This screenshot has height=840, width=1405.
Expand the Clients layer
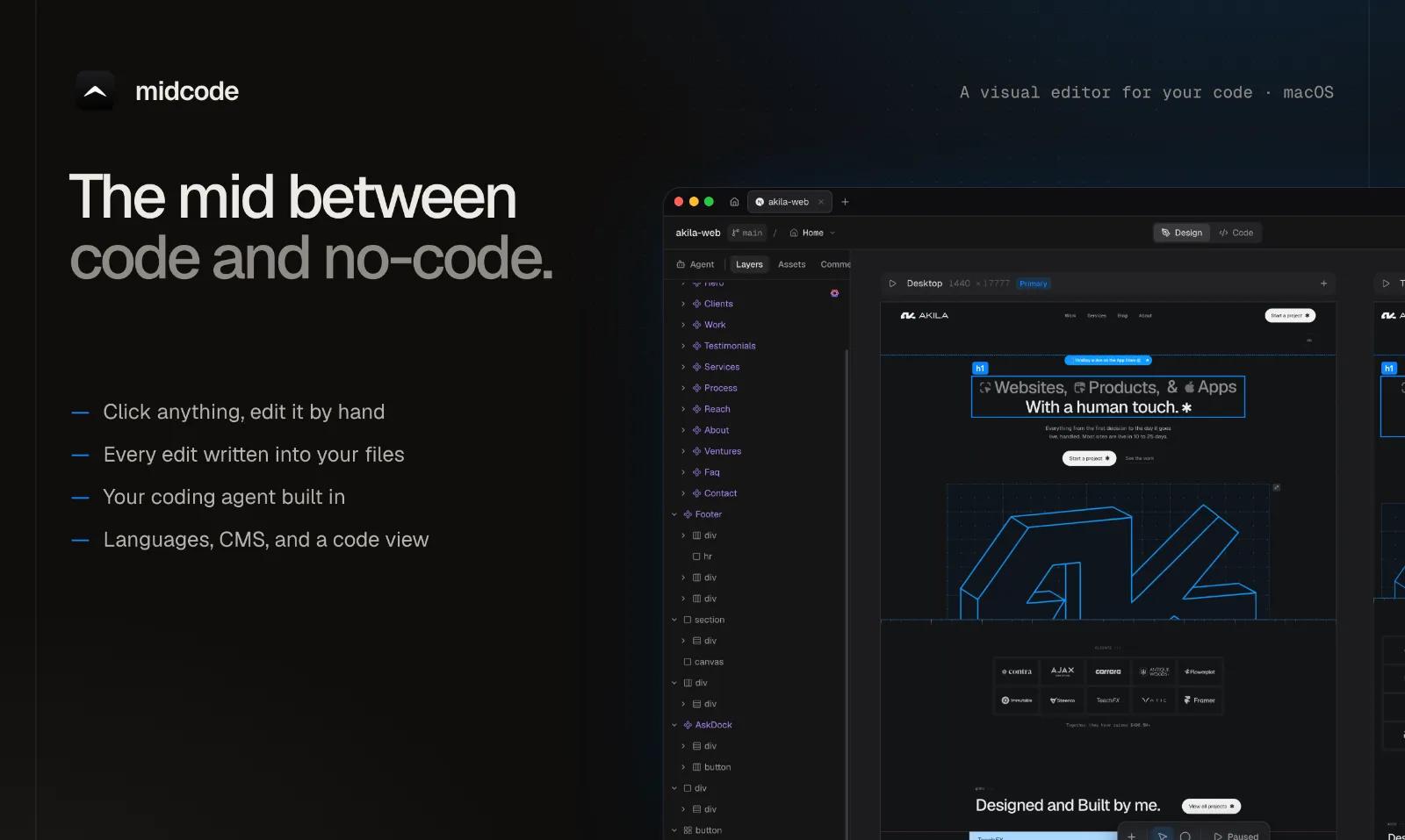pos(683,304)
